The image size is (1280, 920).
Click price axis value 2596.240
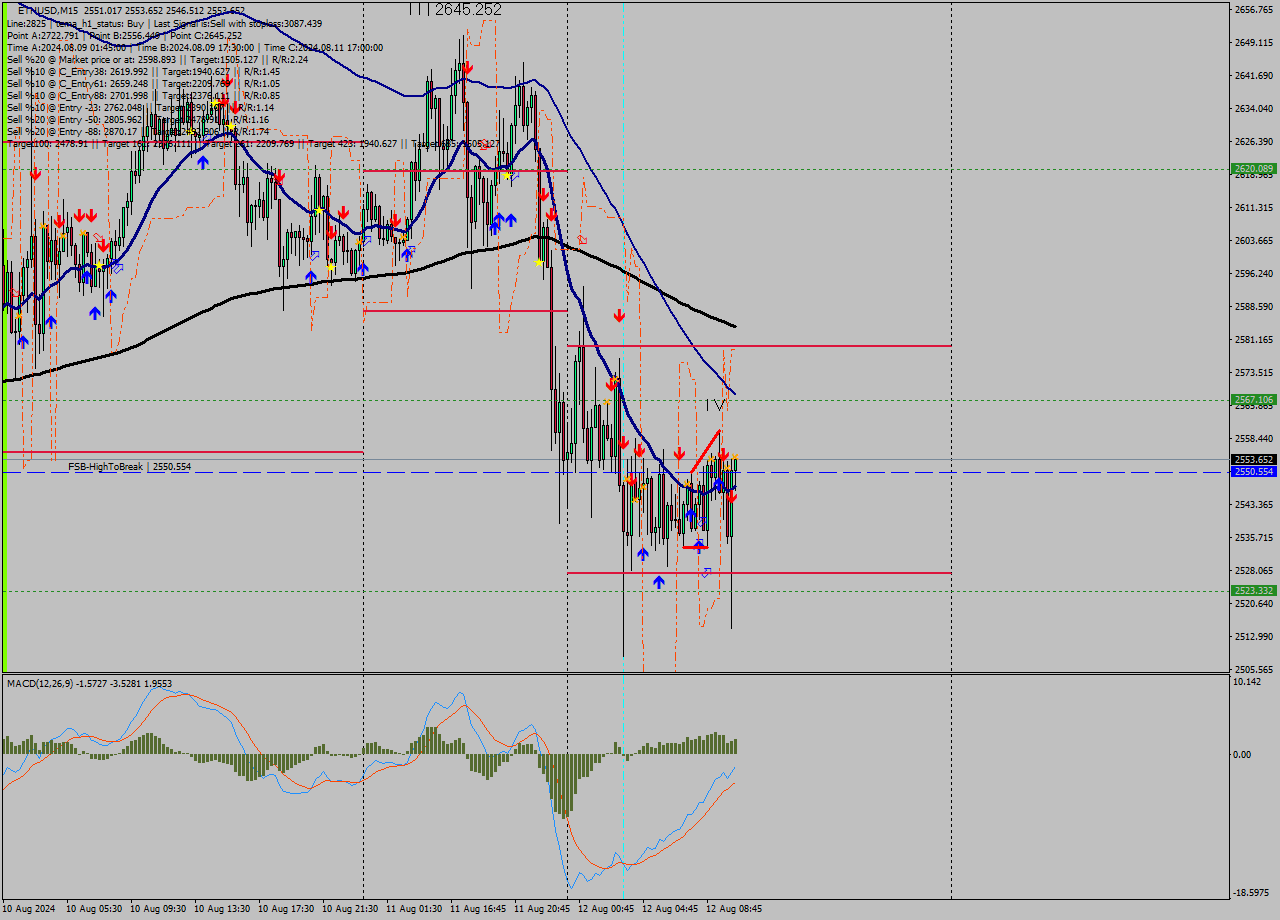coord(1254,273)
